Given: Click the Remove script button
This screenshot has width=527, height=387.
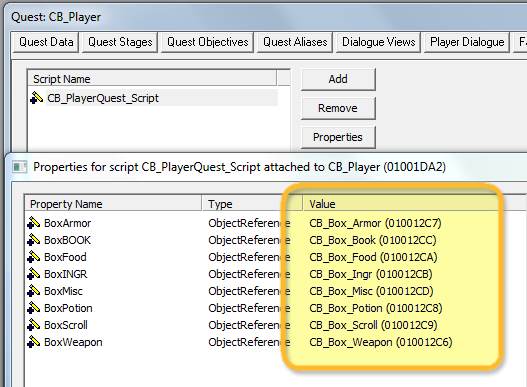Looking at the screenshot, I should pyautogui.click(x=338, y=108).
